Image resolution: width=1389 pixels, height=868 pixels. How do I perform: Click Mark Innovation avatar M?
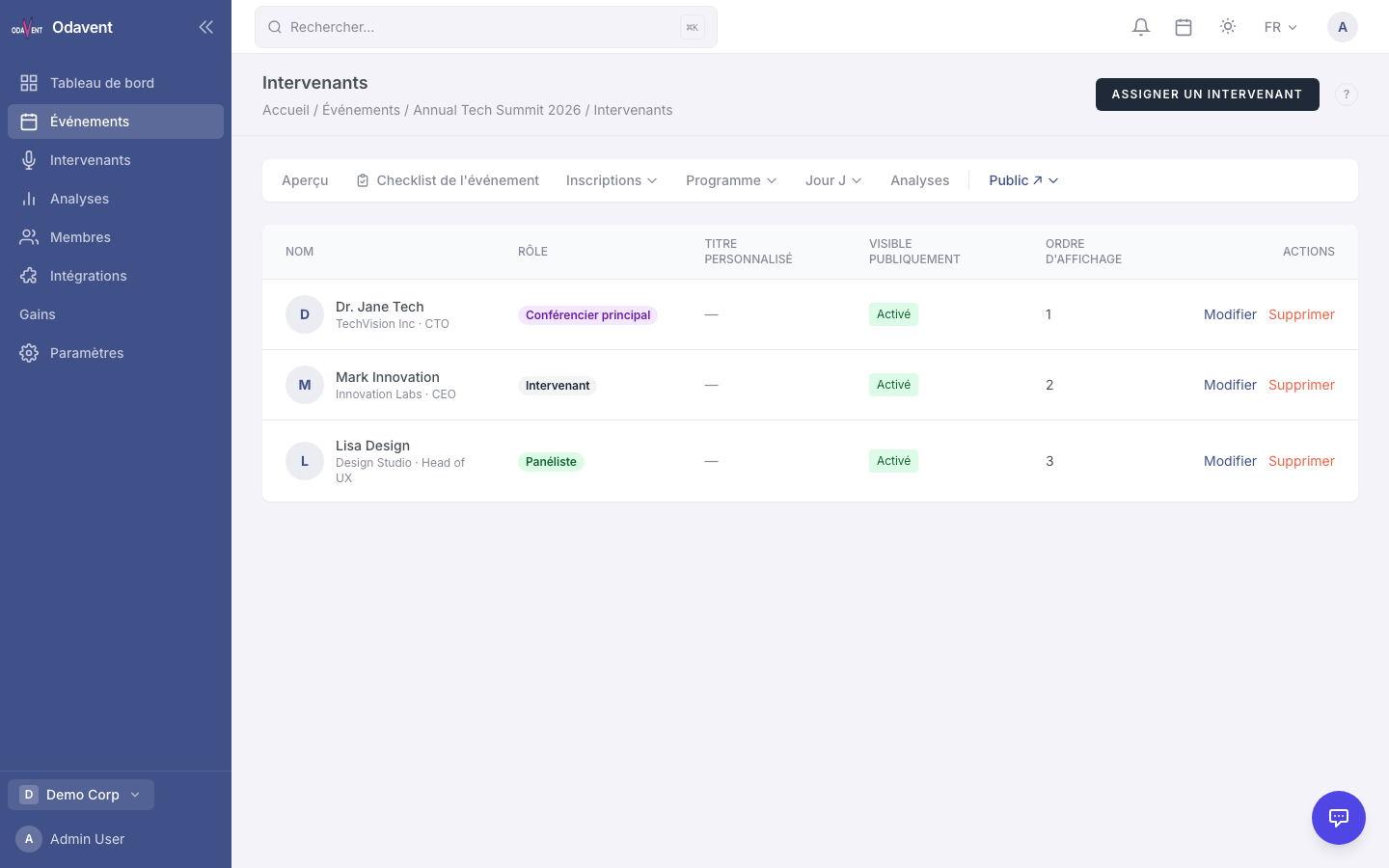305,385
